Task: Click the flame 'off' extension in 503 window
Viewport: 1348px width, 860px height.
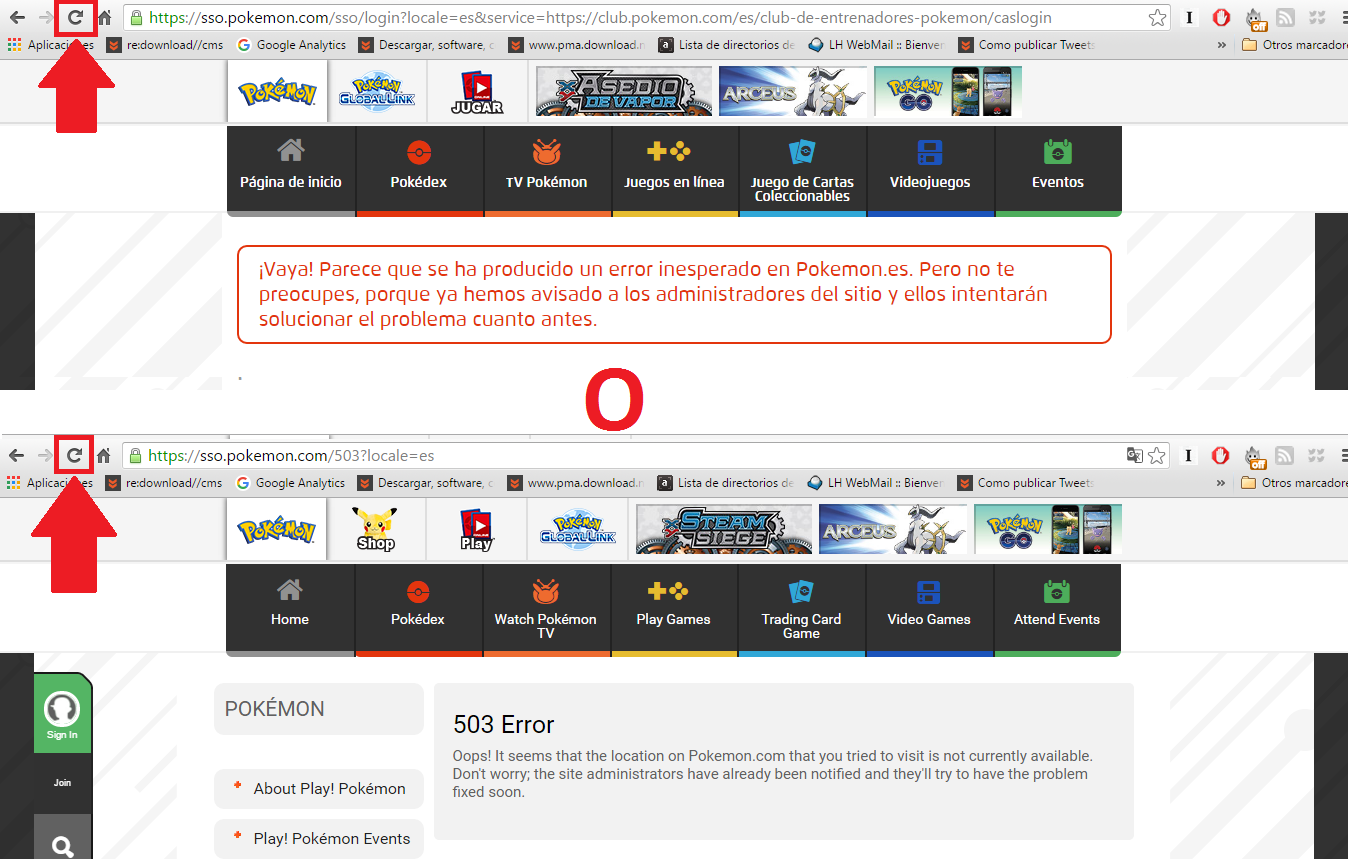Action: coord(1255,456)
